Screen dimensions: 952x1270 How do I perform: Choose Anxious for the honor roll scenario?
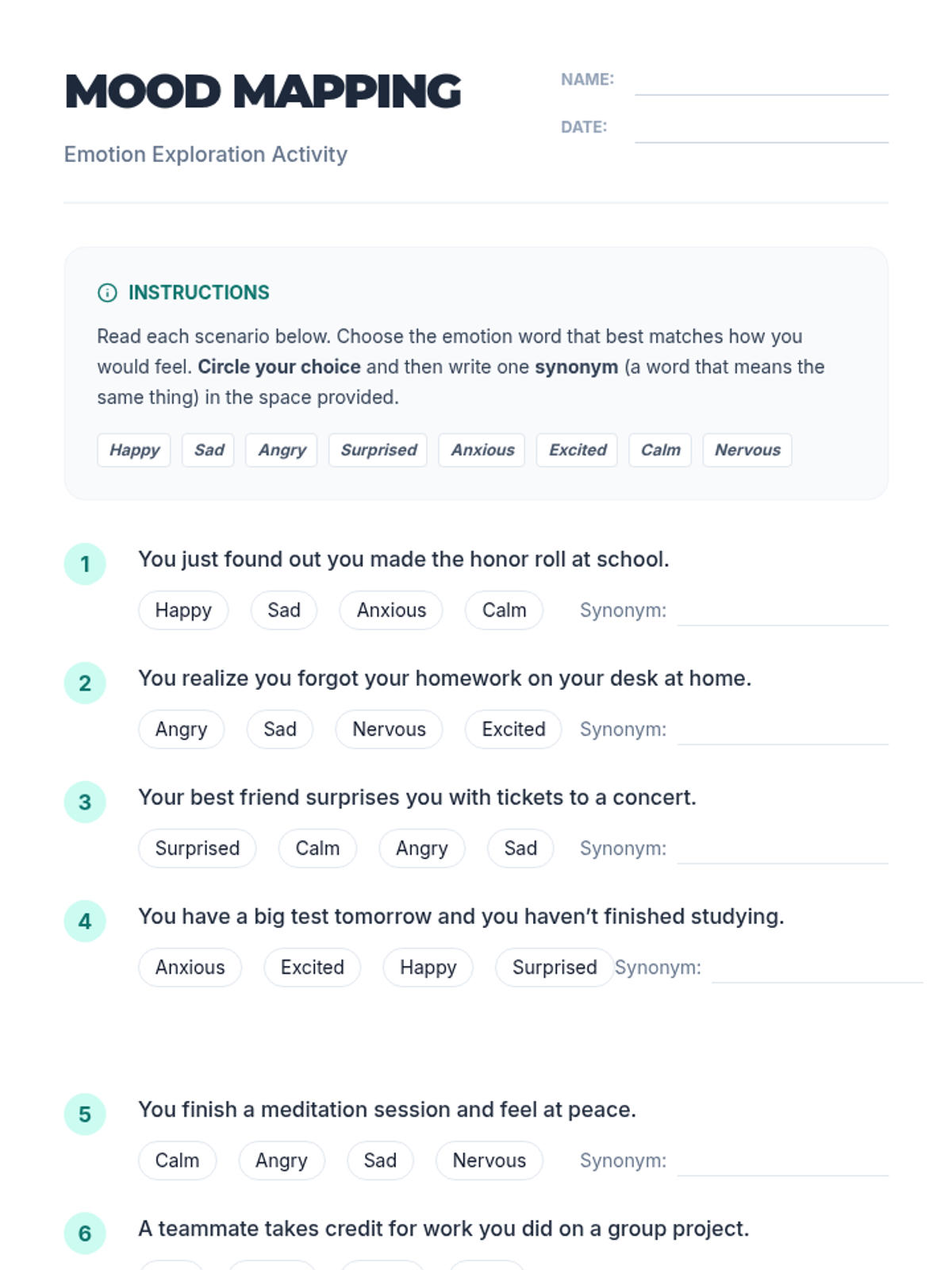391,610
